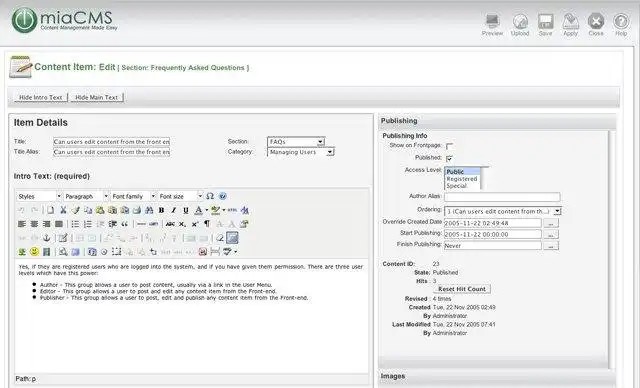This screenshot has height=388, width=640.
Task: Open the Section FAQs dropdown
Action: pyautogui.click(x=296, y=142)
